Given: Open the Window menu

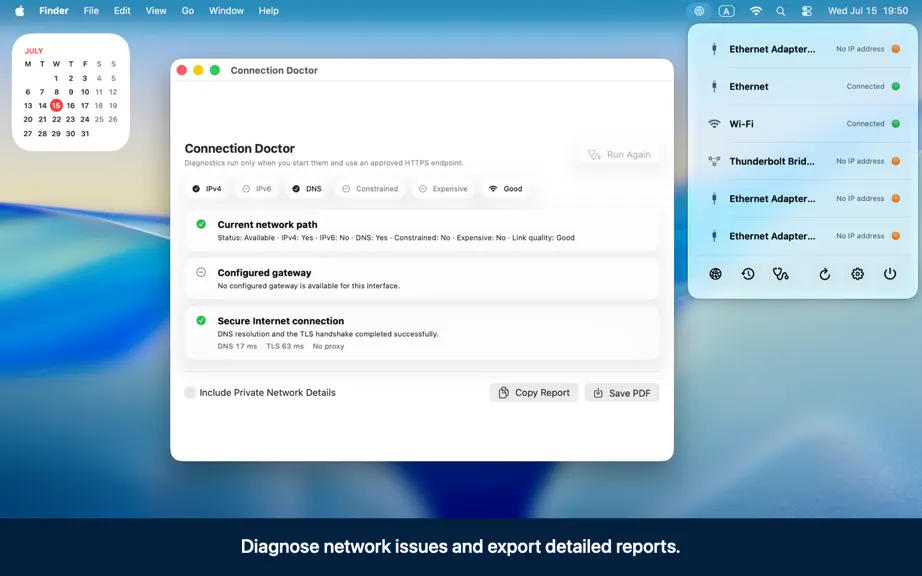Looking at the screenshot, I should click(226, 11).
